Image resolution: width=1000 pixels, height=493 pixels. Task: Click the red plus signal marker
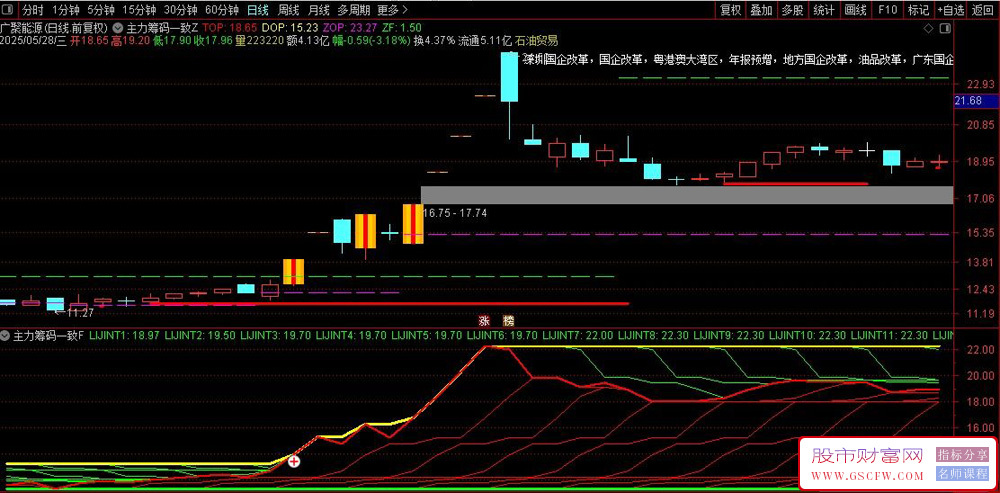point(294,461)
